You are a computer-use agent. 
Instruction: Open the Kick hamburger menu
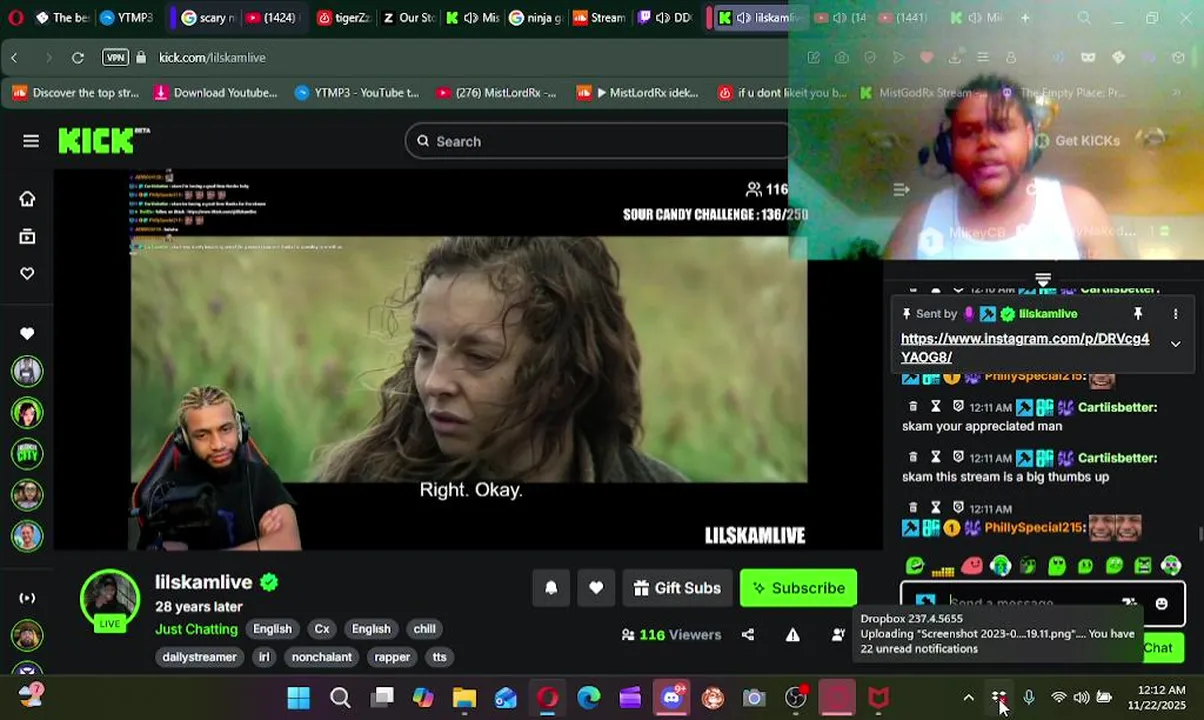pyautogui.click(x=31, y=141)
